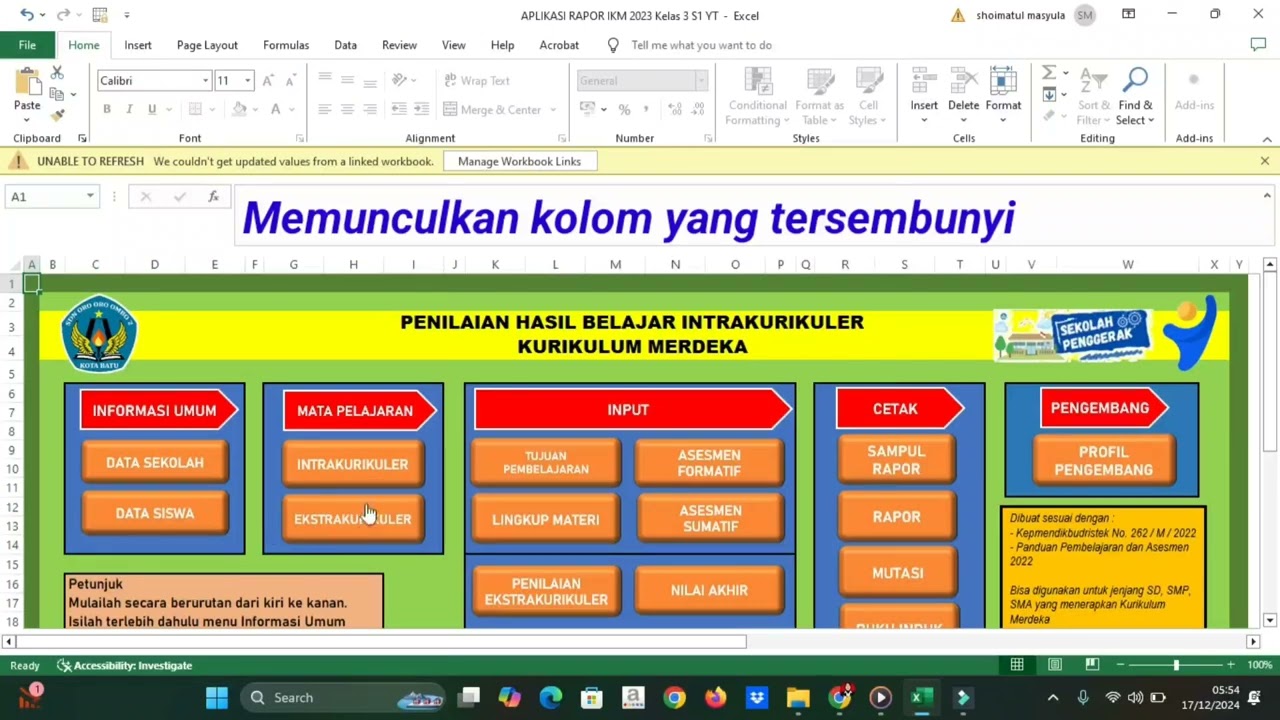Click Tell me what you want to do
The height and width of the screenshot is (720, 1280).
[x=701, y=45]
